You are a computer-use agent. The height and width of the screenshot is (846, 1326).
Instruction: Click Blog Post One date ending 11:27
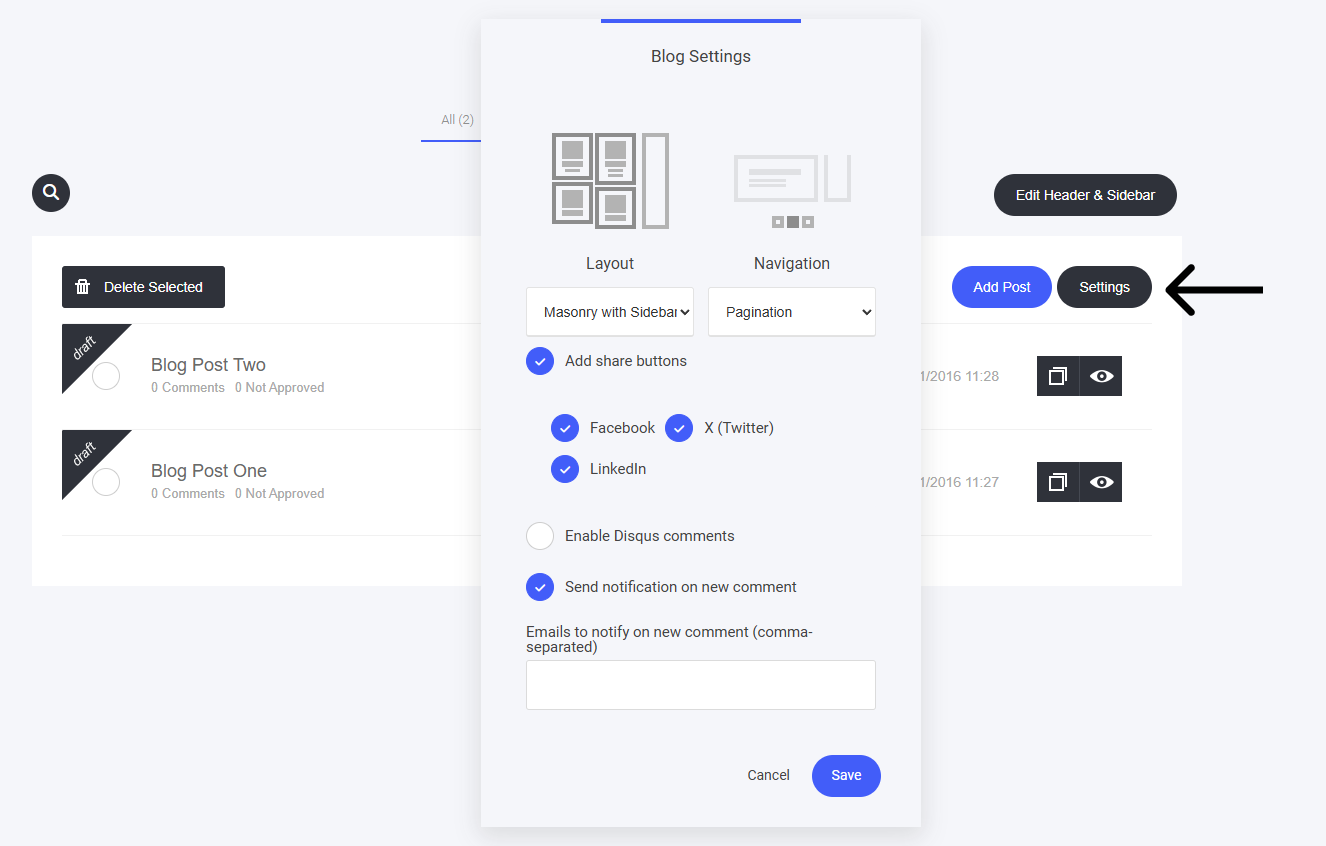coord(960,482)
